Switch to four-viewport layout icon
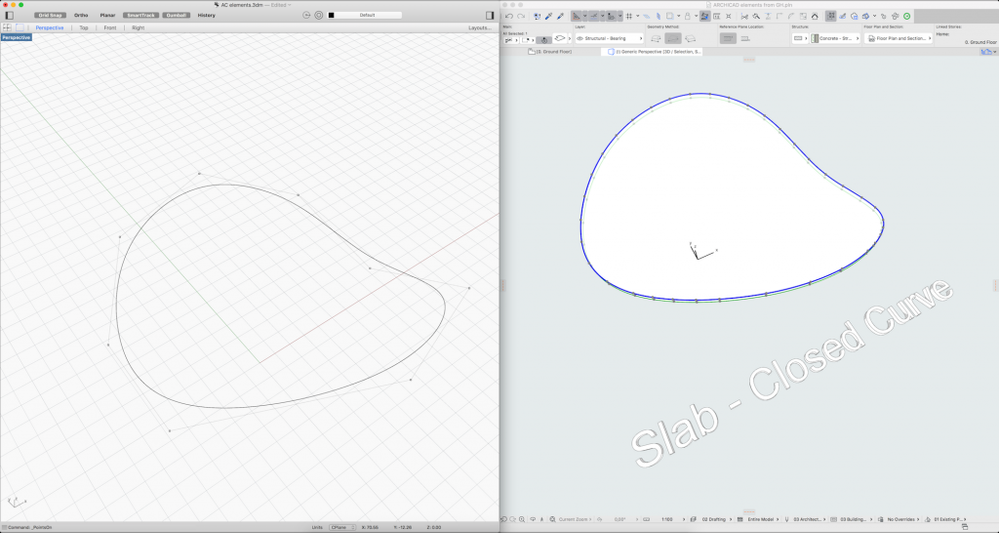 [x=7, y=27]
